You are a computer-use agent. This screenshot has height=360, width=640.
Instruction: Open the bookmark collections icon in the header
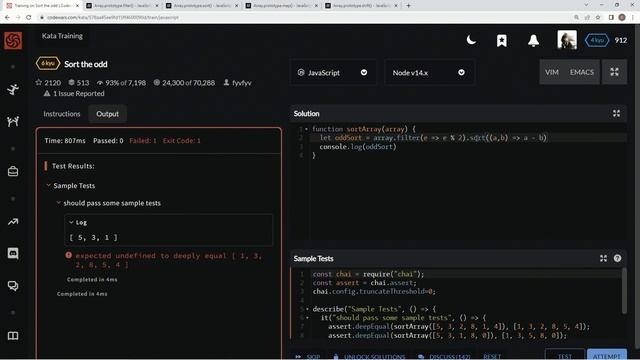(x=502, y=40)
